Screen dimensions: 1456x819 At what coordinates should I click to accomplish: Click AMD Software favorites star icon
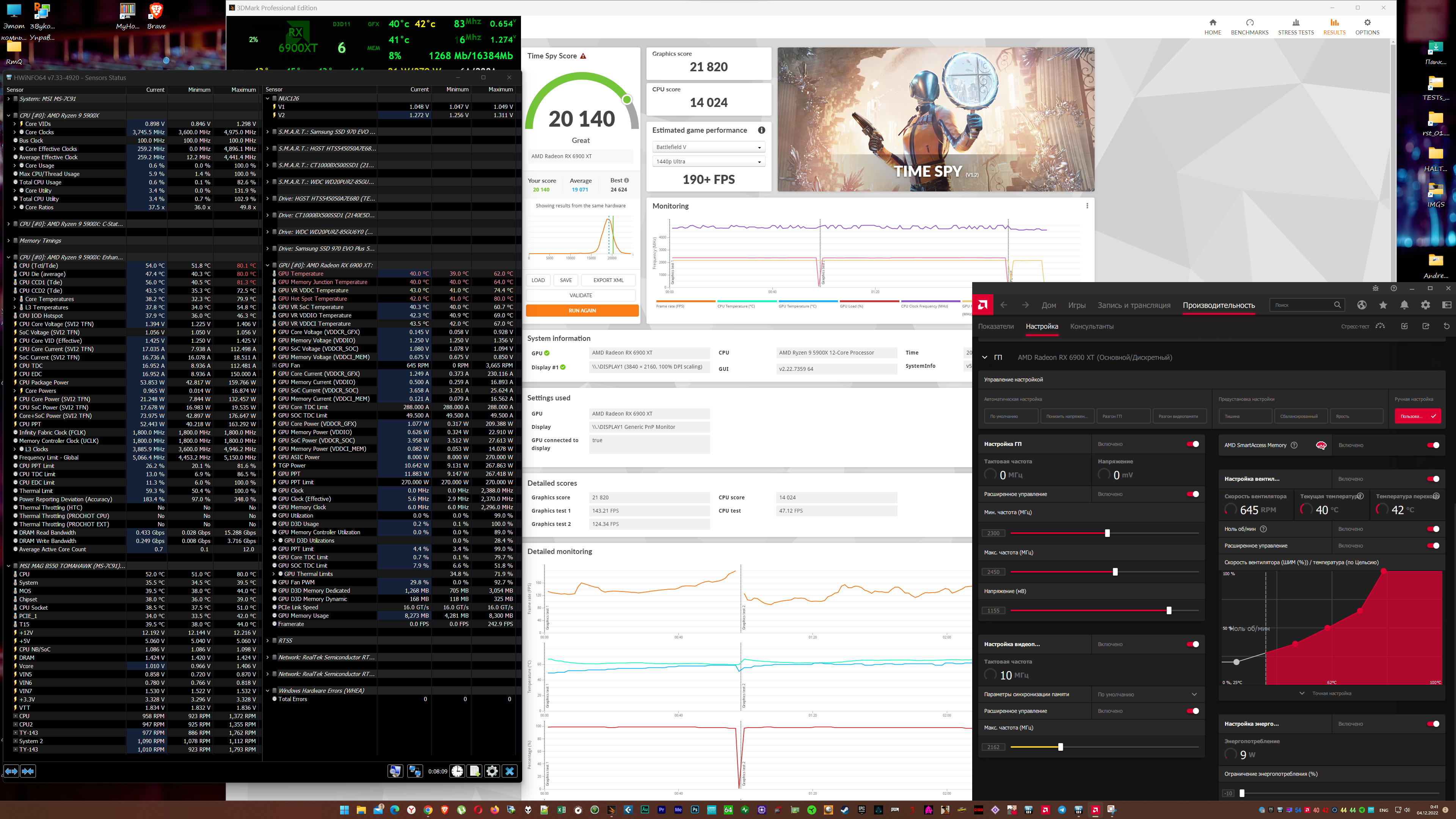click(x=1382, y=305)
